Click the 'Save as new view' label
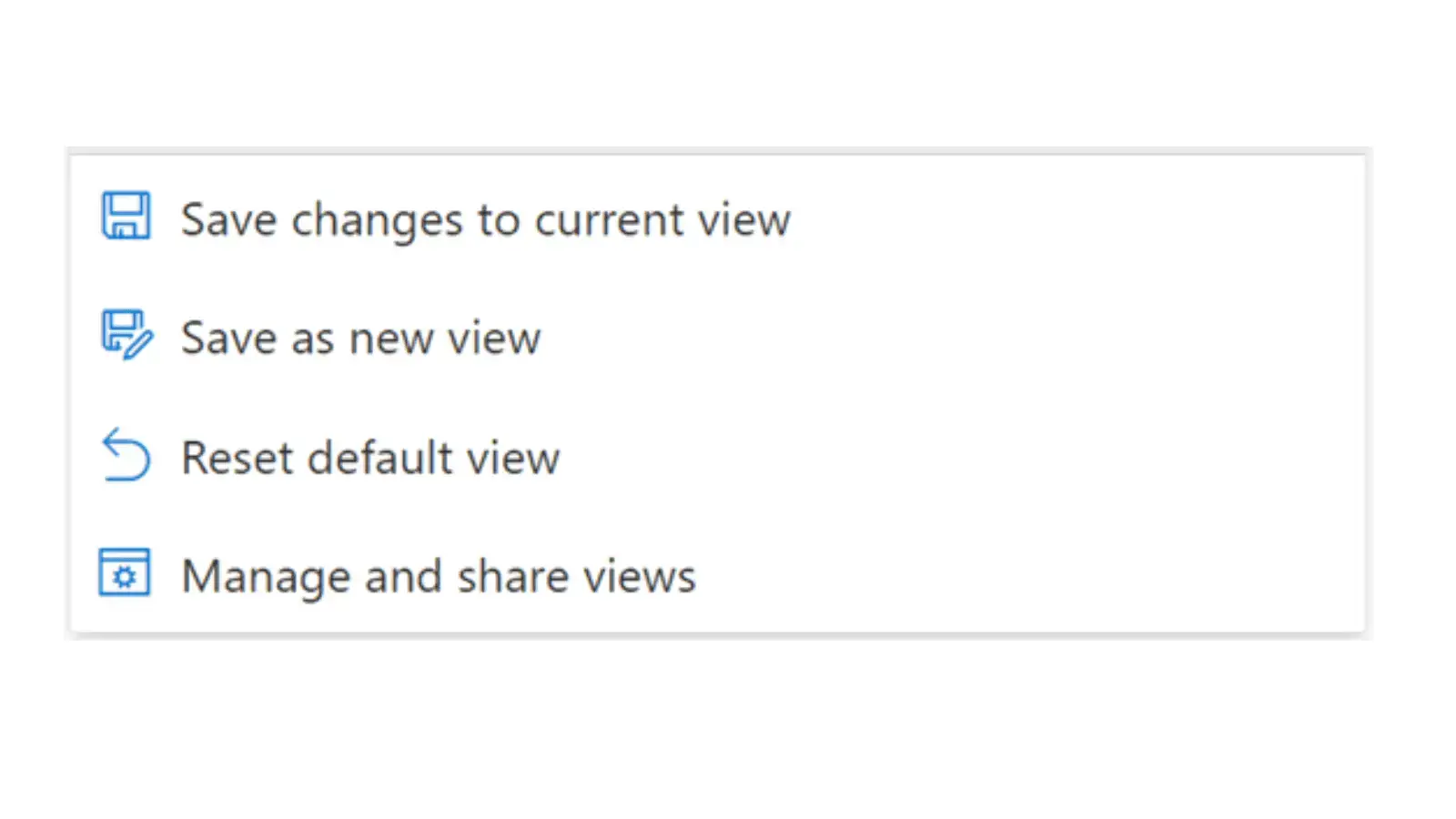This screenshot has height=819, width=1456. tap(361, 339)
